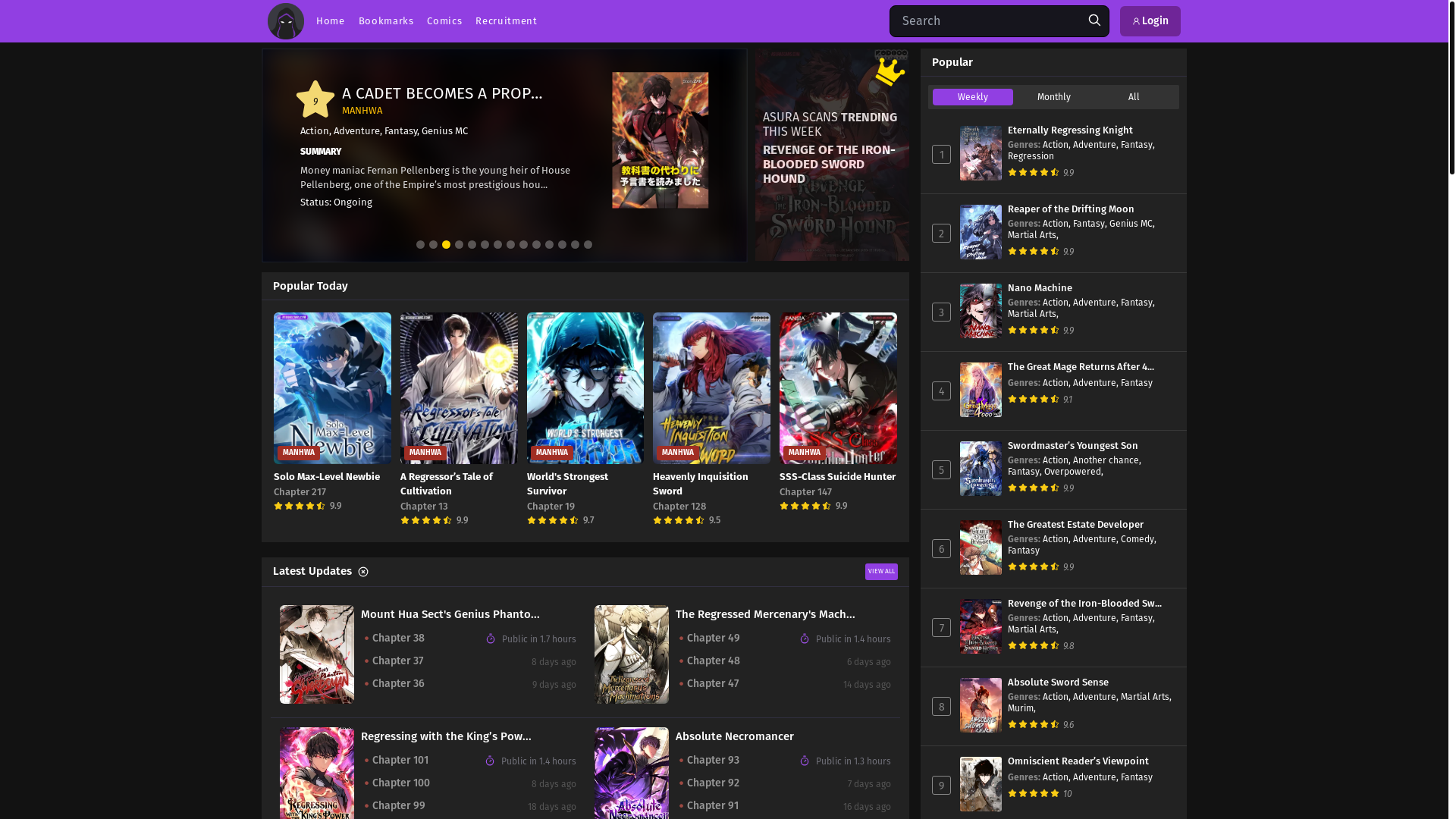Image resolution: width=1456 pixels, height=819 pixels.
Task: Click the crown icon on the trending banner
Action: click(890, 72)
